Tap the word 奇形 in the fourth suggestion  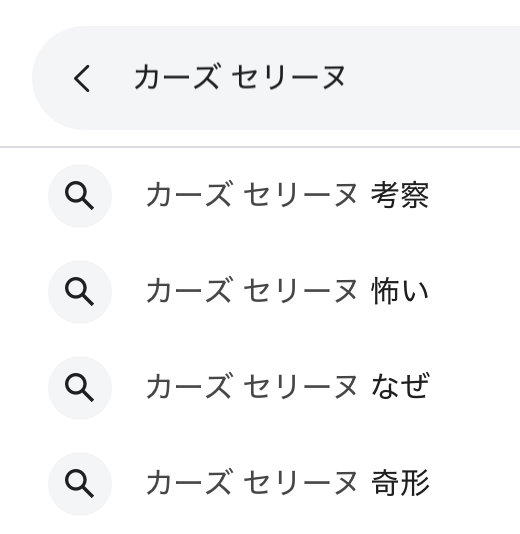(x=400, y=483)
